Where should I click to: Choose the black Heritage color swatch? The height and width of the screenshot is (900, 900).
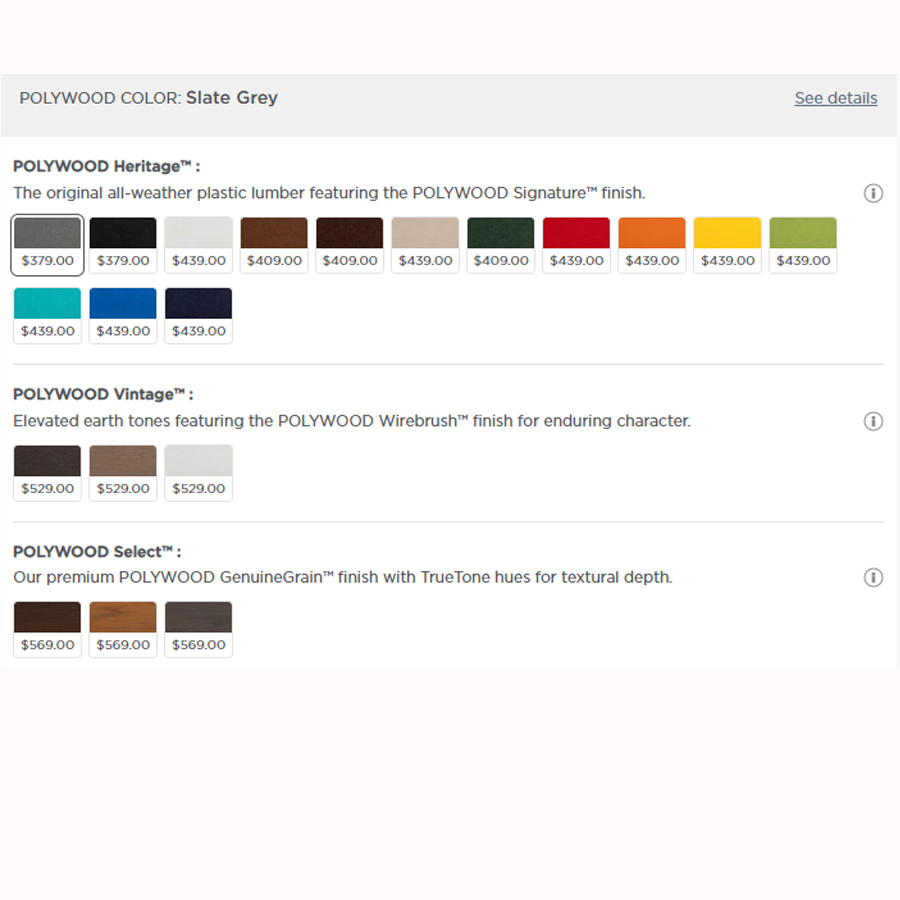click(123, 244)
